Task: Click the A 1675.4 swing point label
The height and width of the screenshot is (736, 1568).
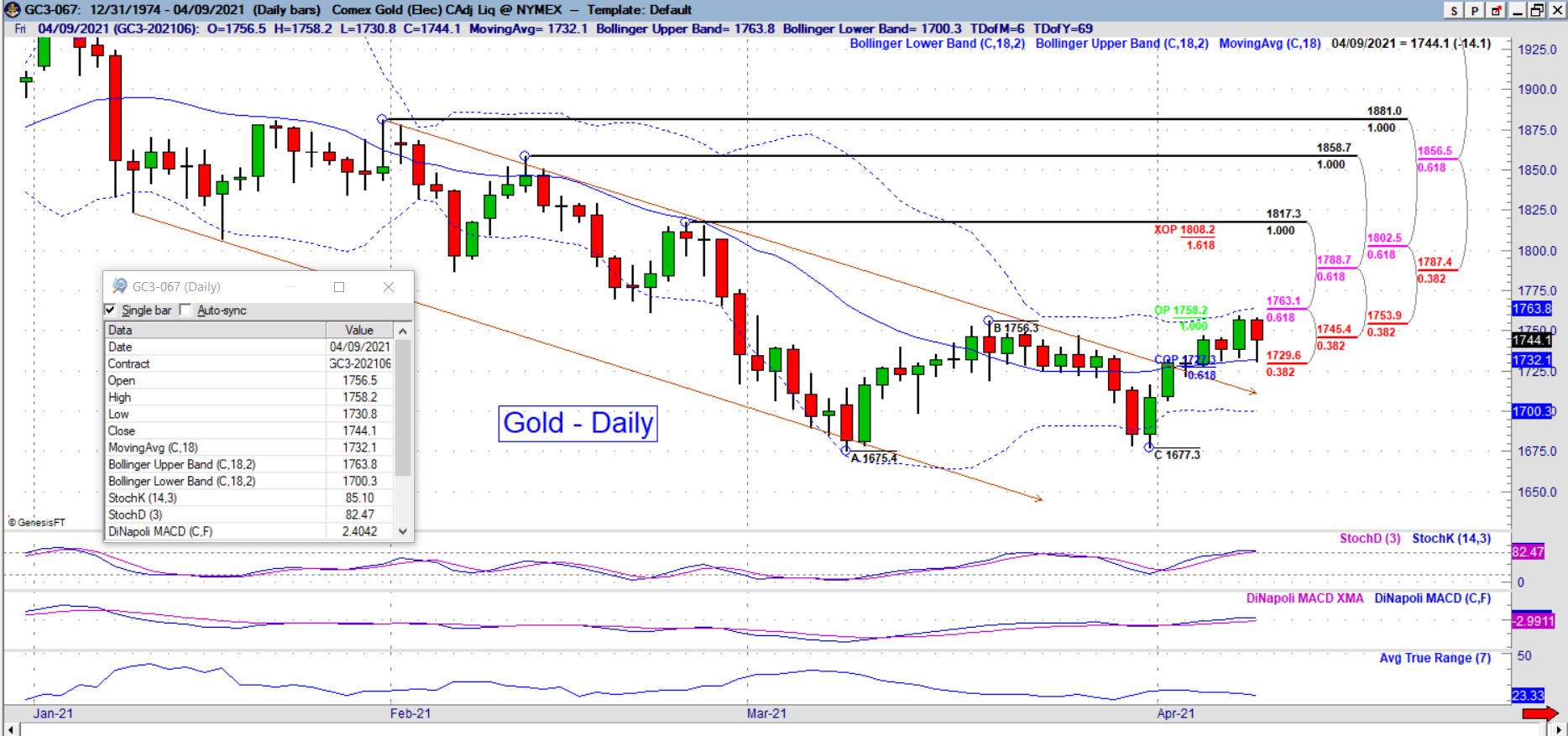Action: [x=874, y=458]
